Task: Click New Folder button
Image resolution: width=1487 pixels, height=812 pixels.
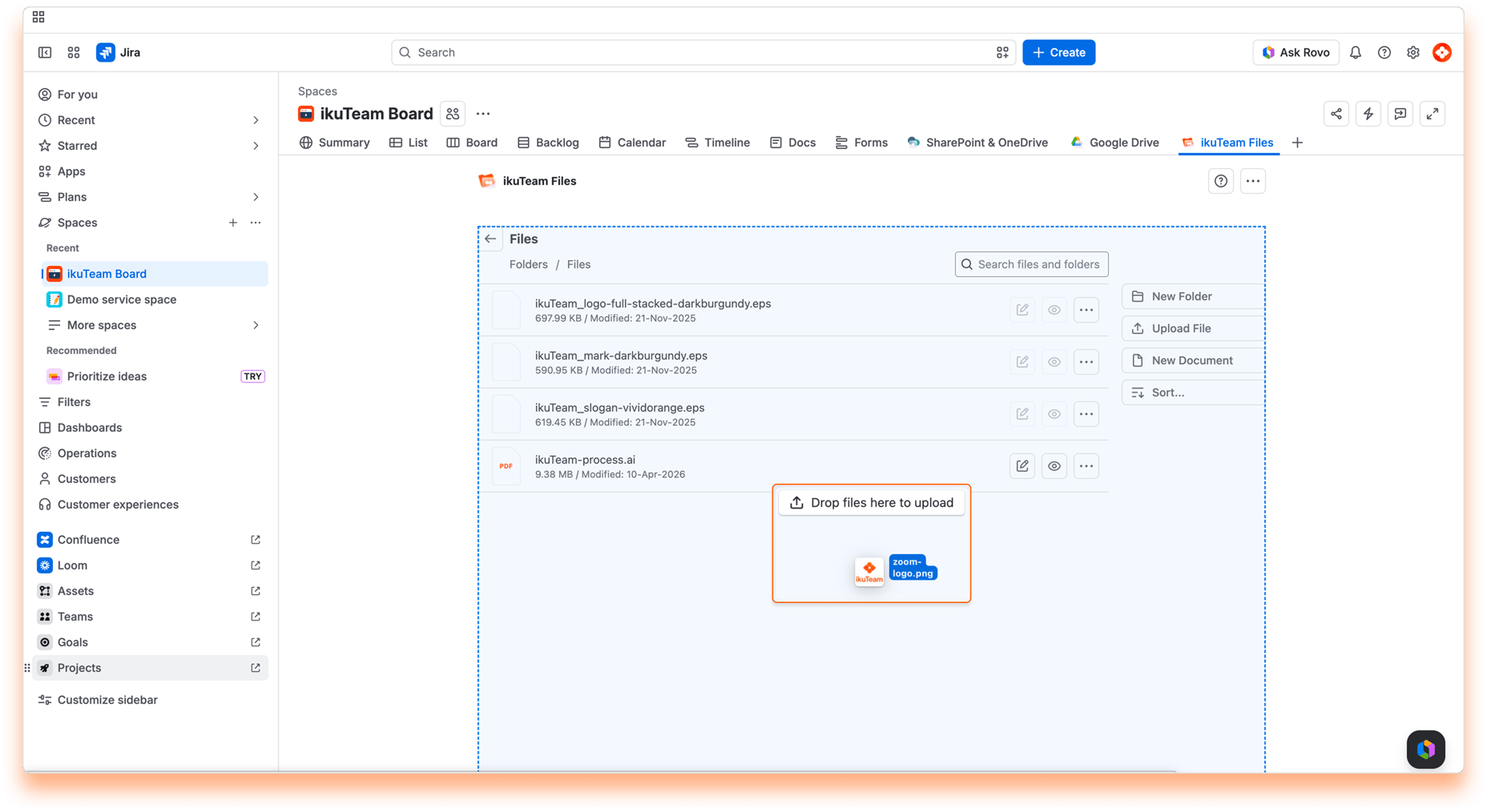Action: (1193, 296)
